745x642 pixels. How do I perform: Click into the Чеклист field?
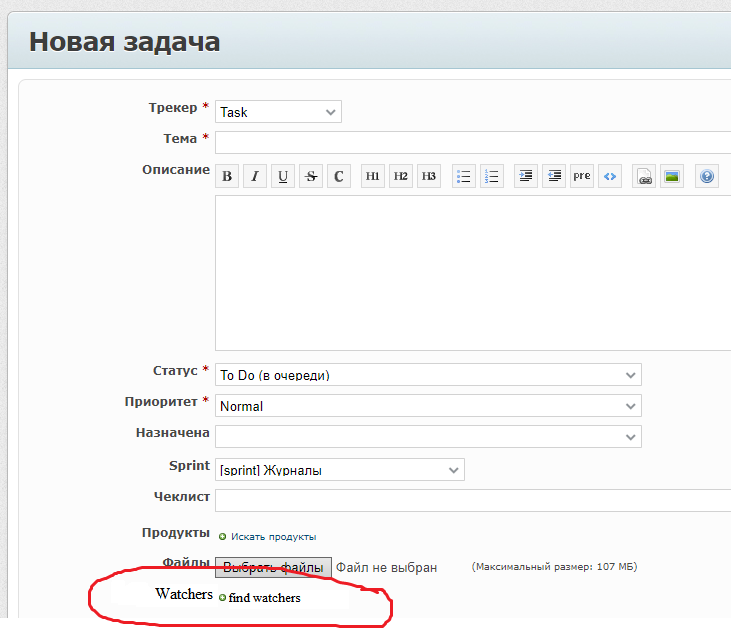tap(473, 500)
